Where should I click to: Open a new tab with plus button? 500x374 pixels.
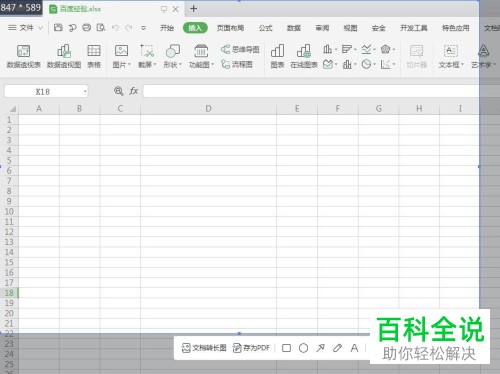(x=193, y=9)
